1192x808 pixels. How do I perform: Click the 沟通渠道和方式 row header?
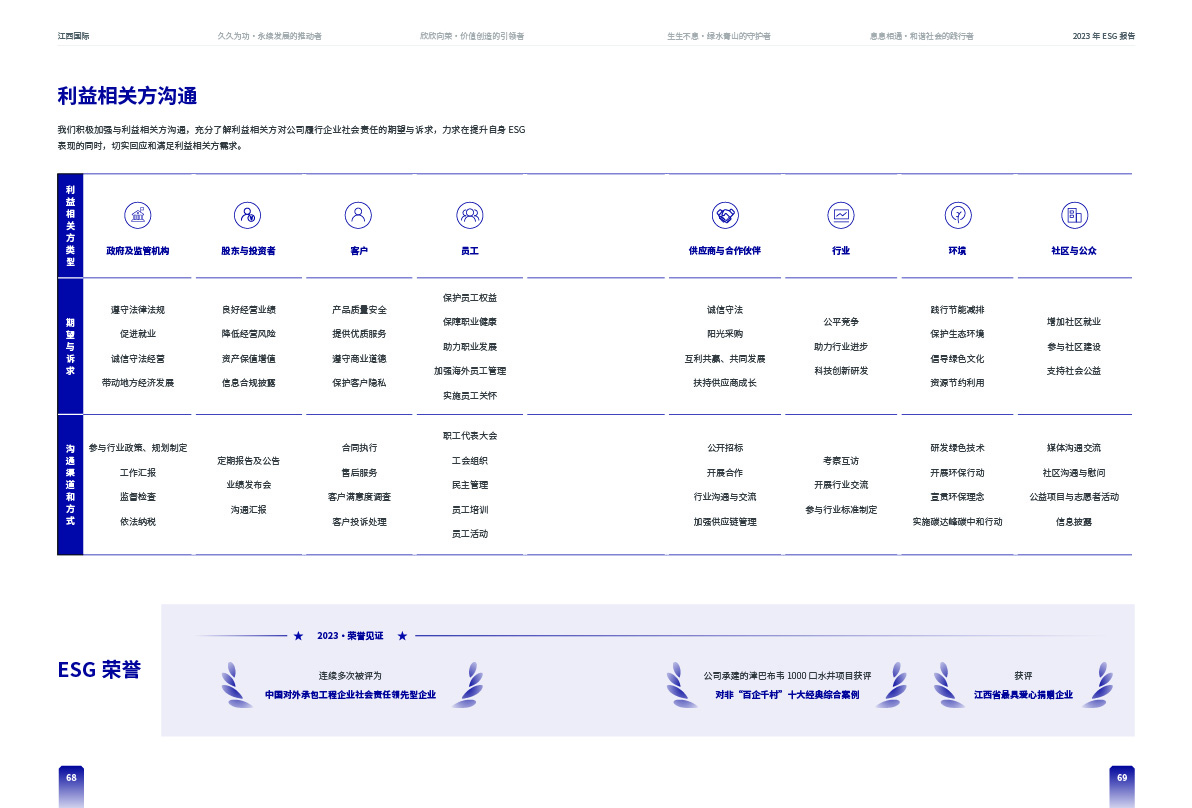coord(70,485)
